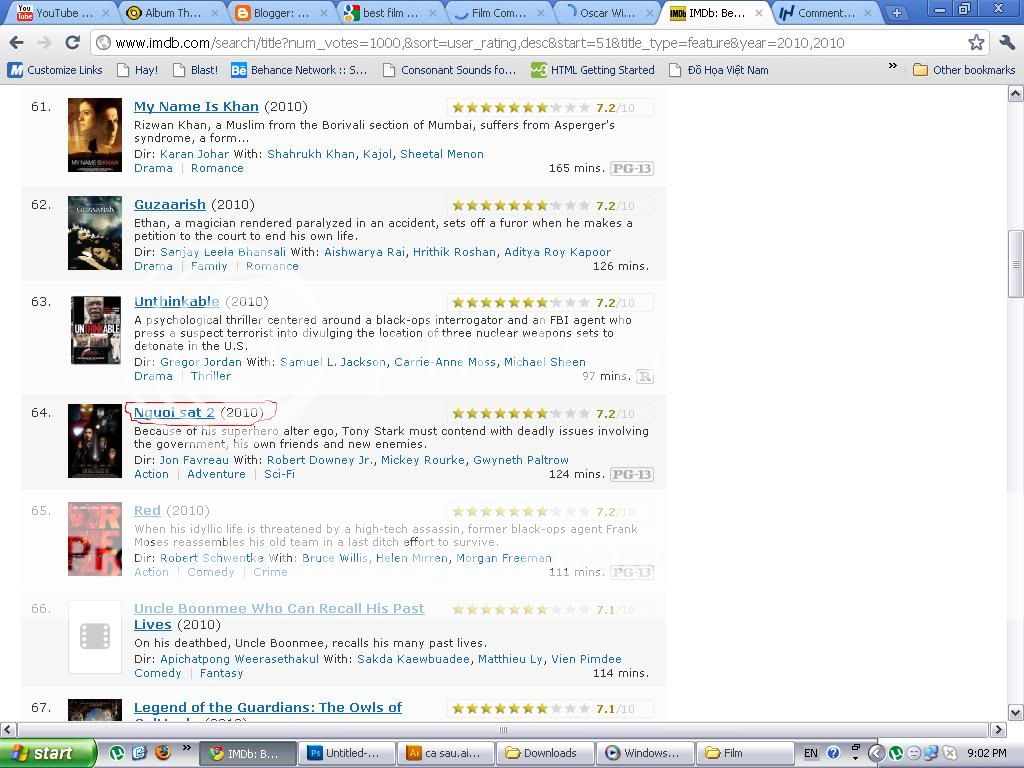Viewport: 1024px width, 768px height.
Task: Open uTorrent from the quick launch bar
Action: point(117,753)
